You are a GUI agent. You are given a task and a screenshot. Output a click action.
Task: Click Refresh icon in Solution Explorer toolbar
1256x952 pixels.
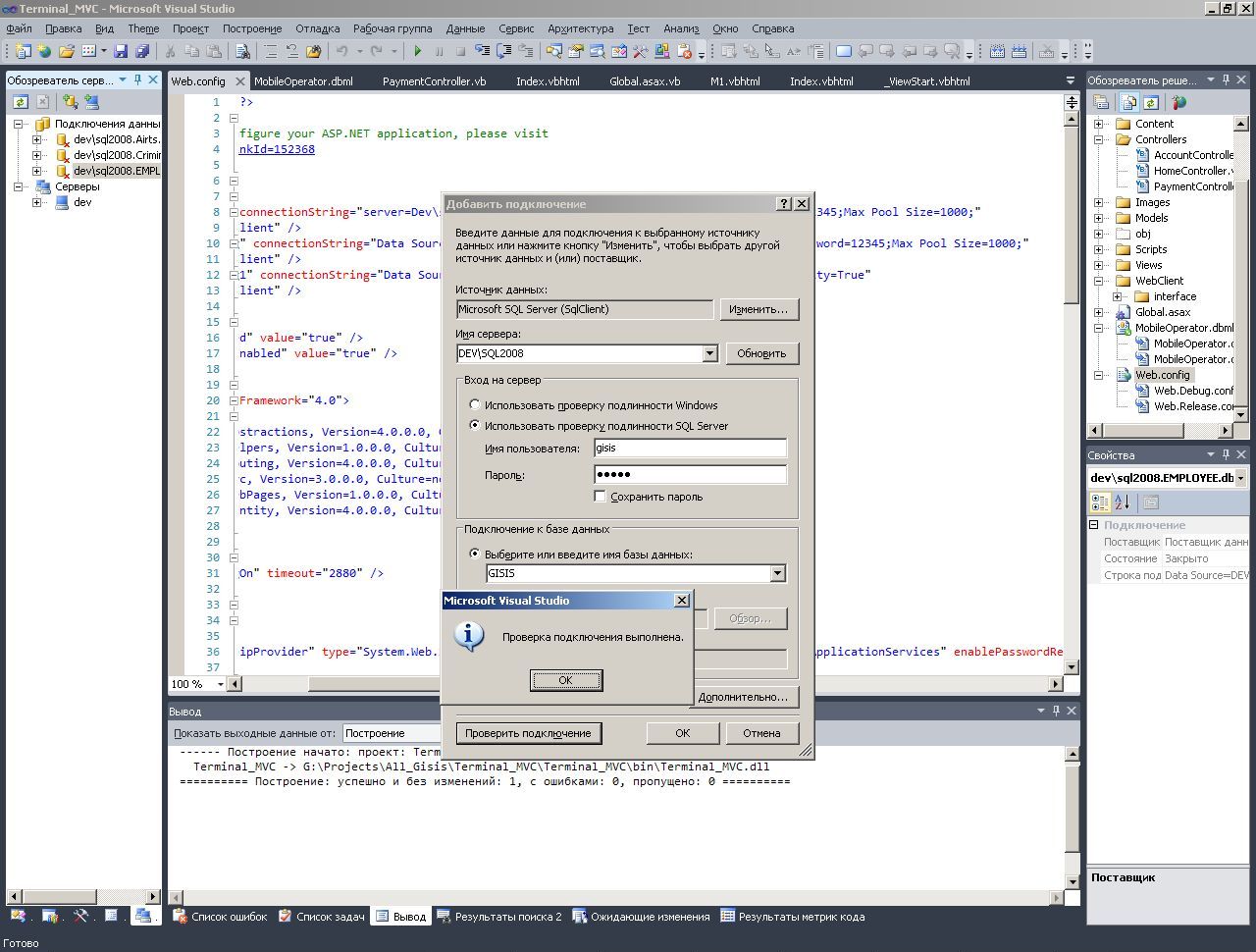[x=1151, y=102]
